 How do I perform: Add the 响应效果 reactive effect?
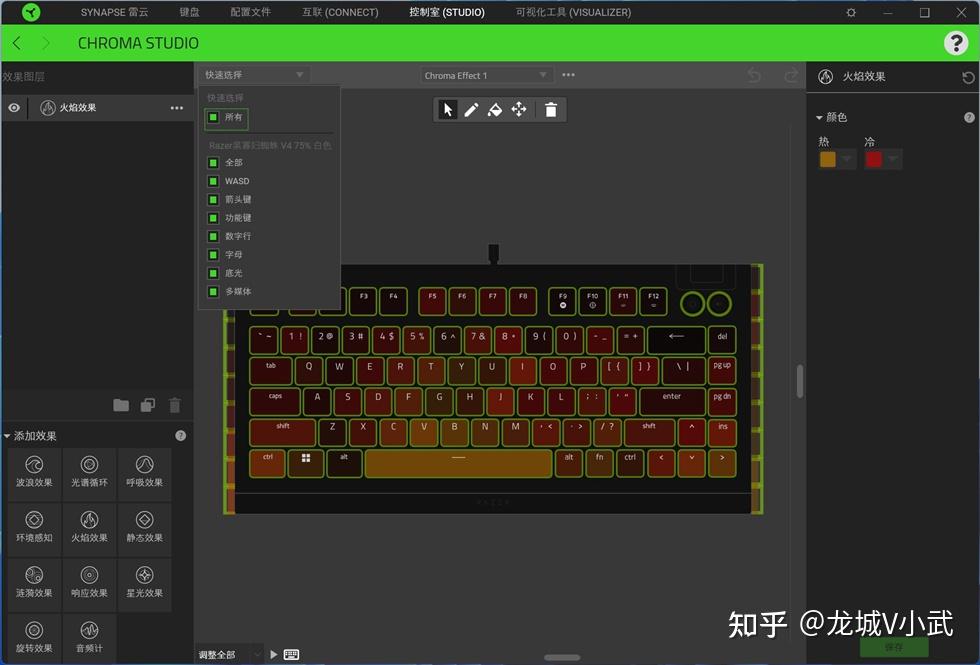pyautogui.click(x=89, y=583)
